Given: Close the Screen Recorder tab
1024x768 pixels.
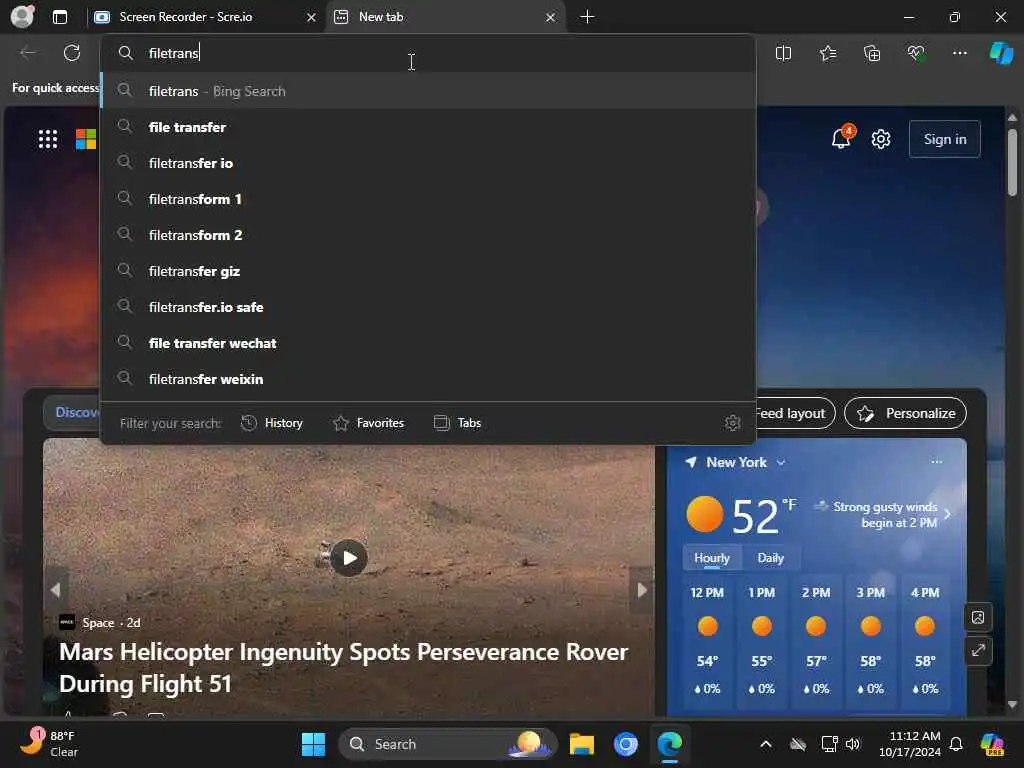Looking at the screenshot, I should 312,18.
